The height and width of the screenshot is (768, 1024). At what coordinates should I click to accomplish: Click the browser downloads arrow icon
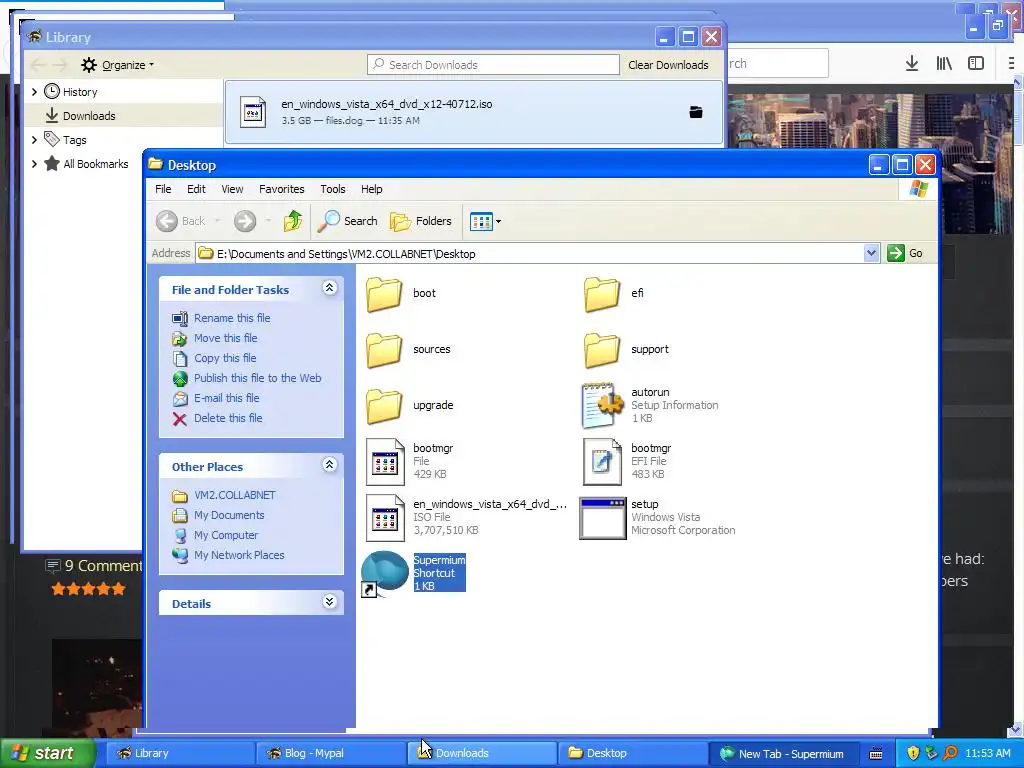(x=912, y=63)
